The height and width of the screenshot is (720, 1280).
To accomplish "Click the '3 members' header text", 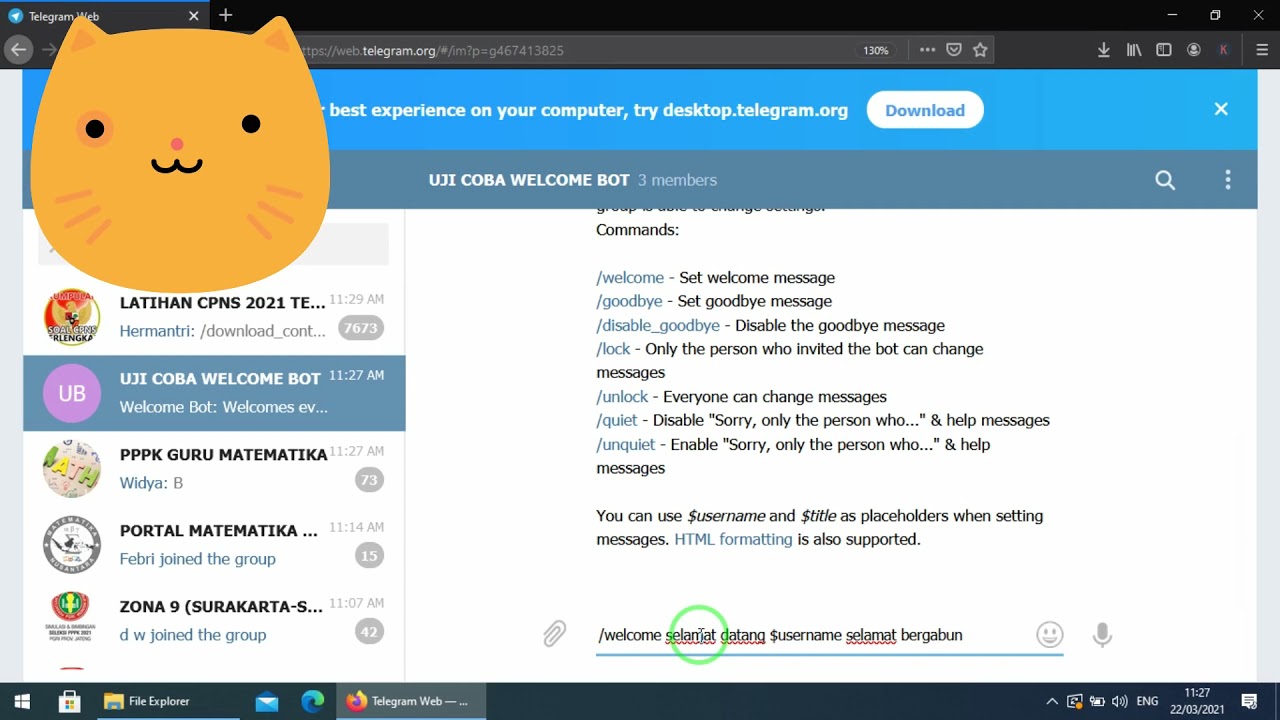I will pos(678,180).
